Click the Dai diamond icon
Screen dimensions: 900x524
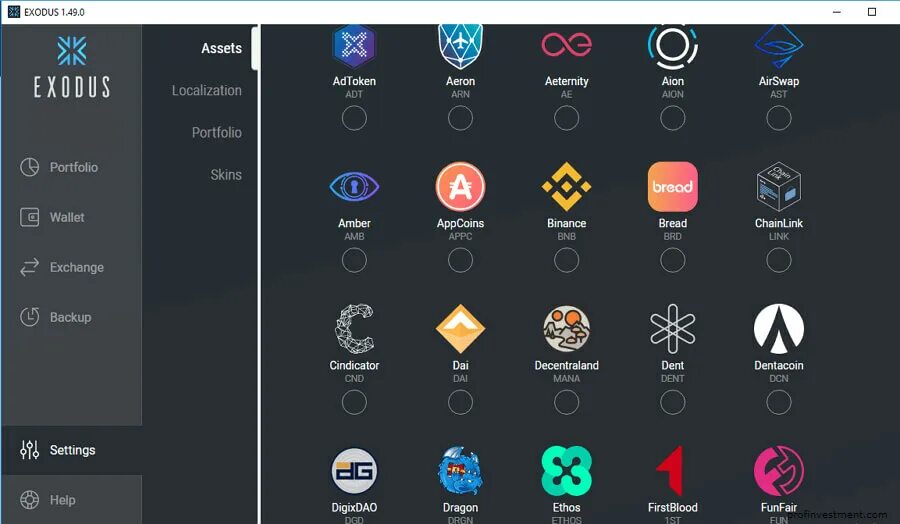(x=460, y=329)
